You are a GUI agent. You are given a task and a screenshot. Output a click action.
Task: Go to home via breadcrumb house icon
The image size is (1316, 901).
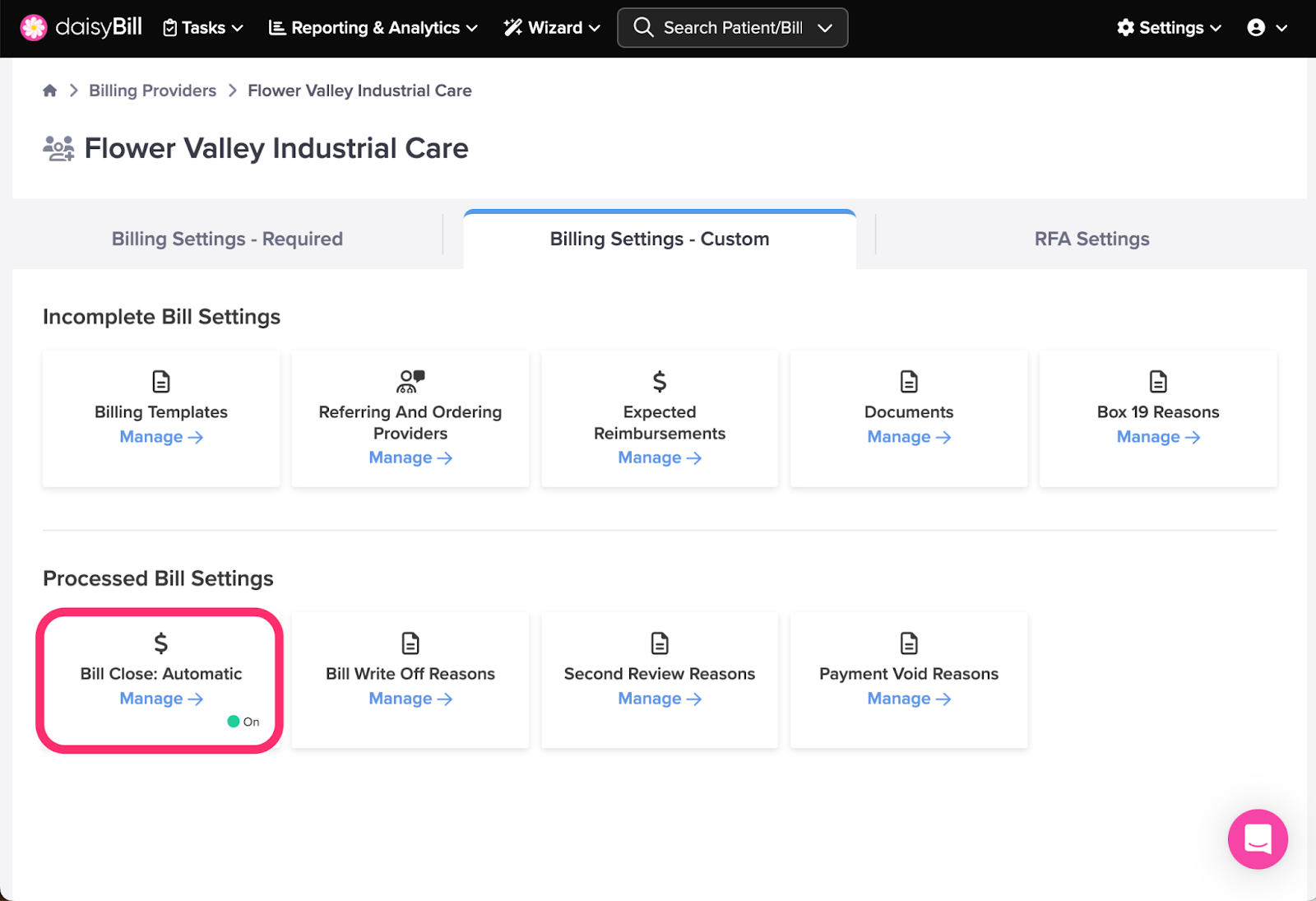tap(50, 91)
